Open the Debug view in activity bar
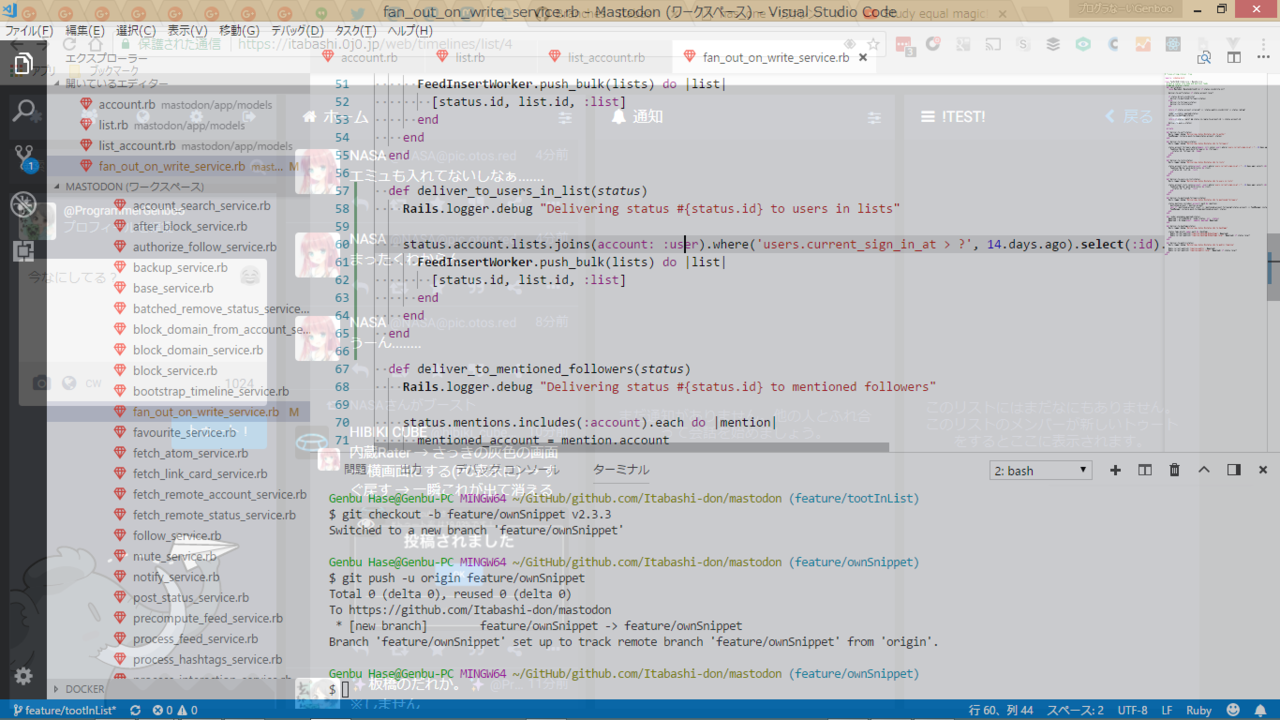1280x720 pixels. [23, 204]
